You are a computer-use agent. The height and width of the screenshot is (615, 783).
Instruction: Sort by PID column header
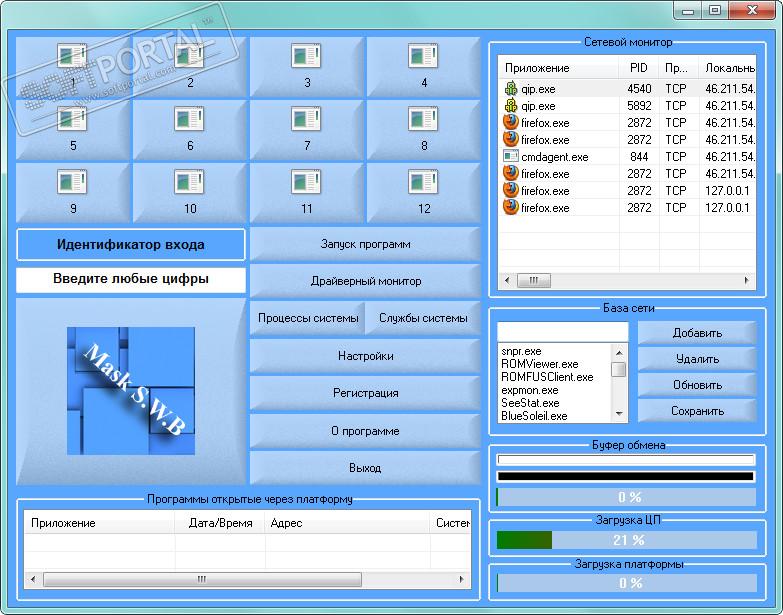pos(639,68)
